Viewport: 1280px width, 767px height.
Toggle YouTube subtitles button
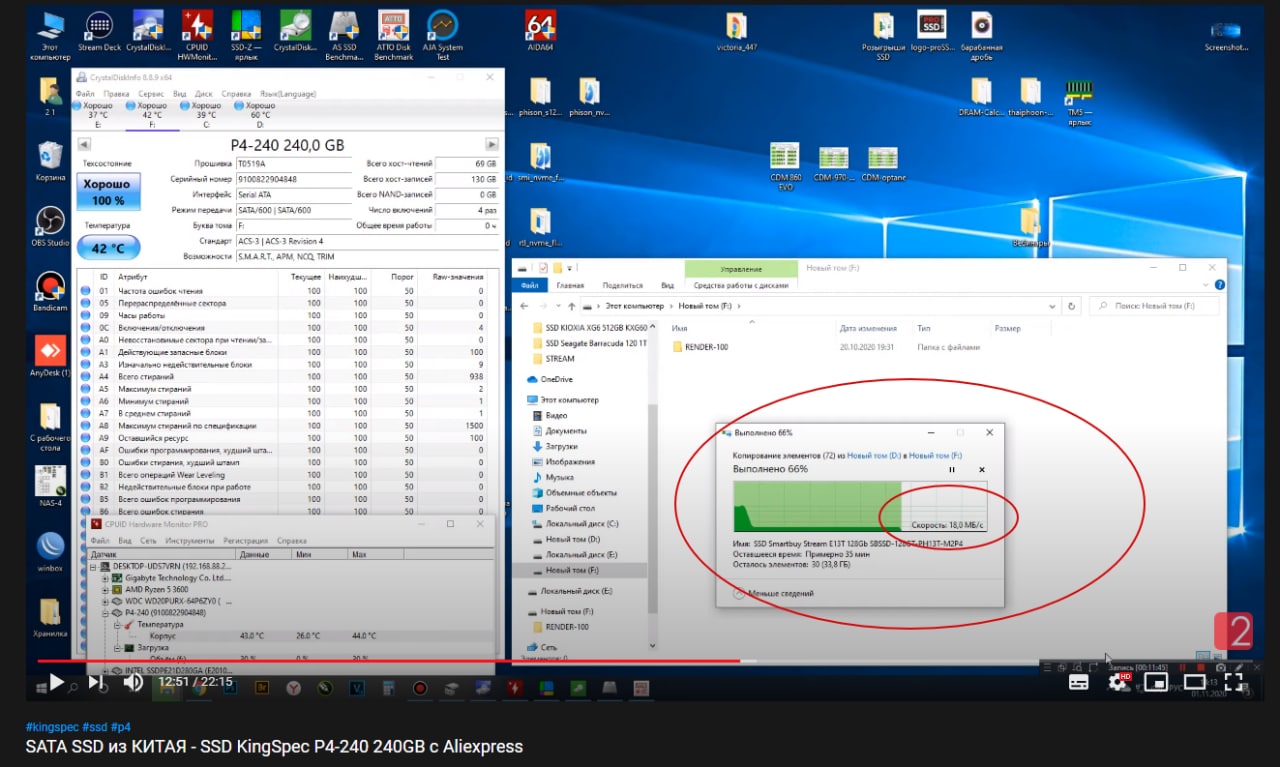(x=1079, y=682)
